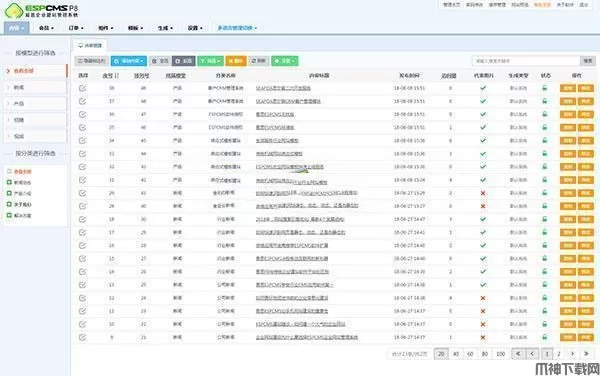Select row checkbox for ID 15
The width and height of the screenshot is (600, 376).
[x=82, y=259]
